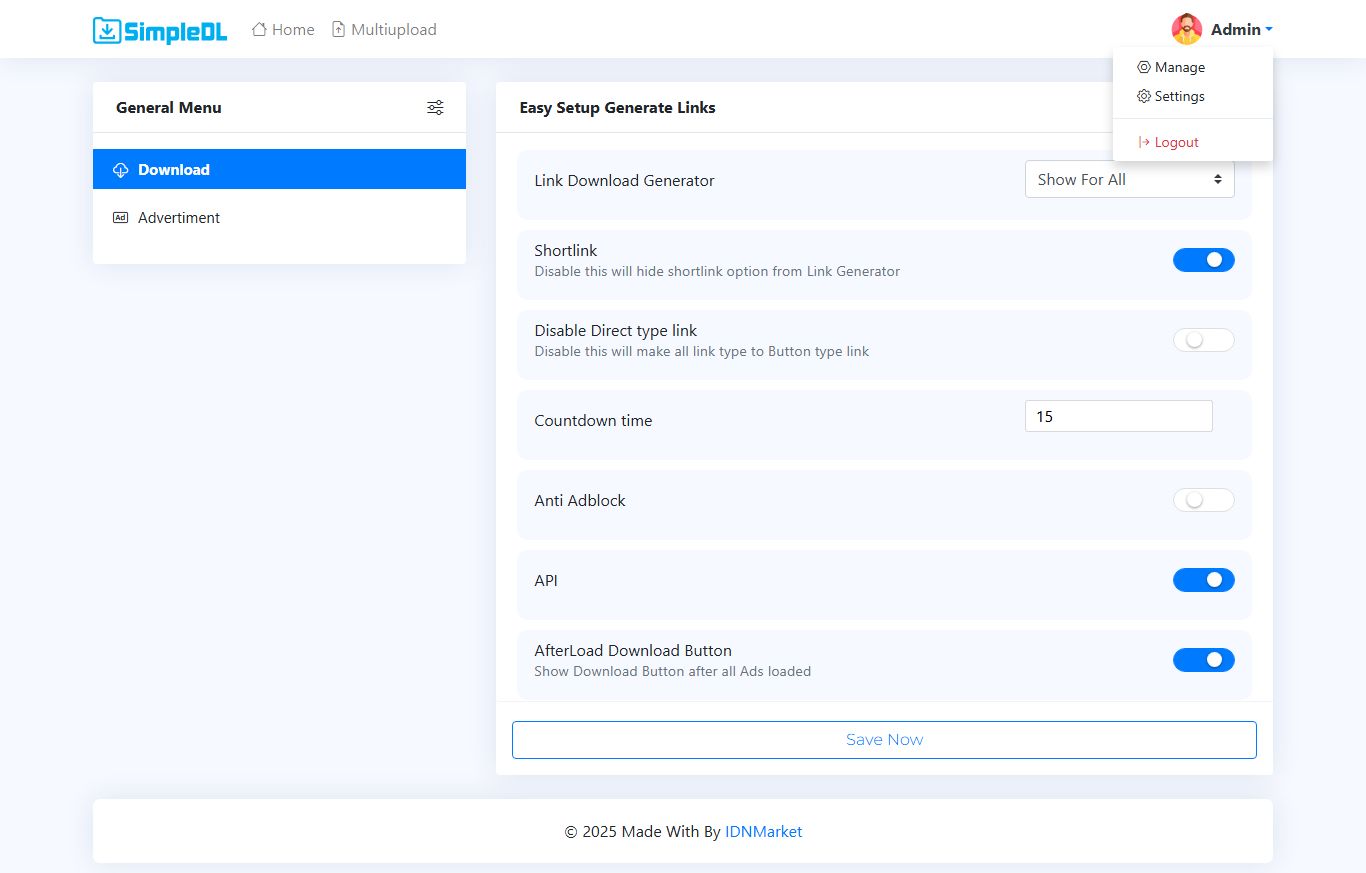
Task: Click the SimpleDL logo icon
Action: coord(107,30)
